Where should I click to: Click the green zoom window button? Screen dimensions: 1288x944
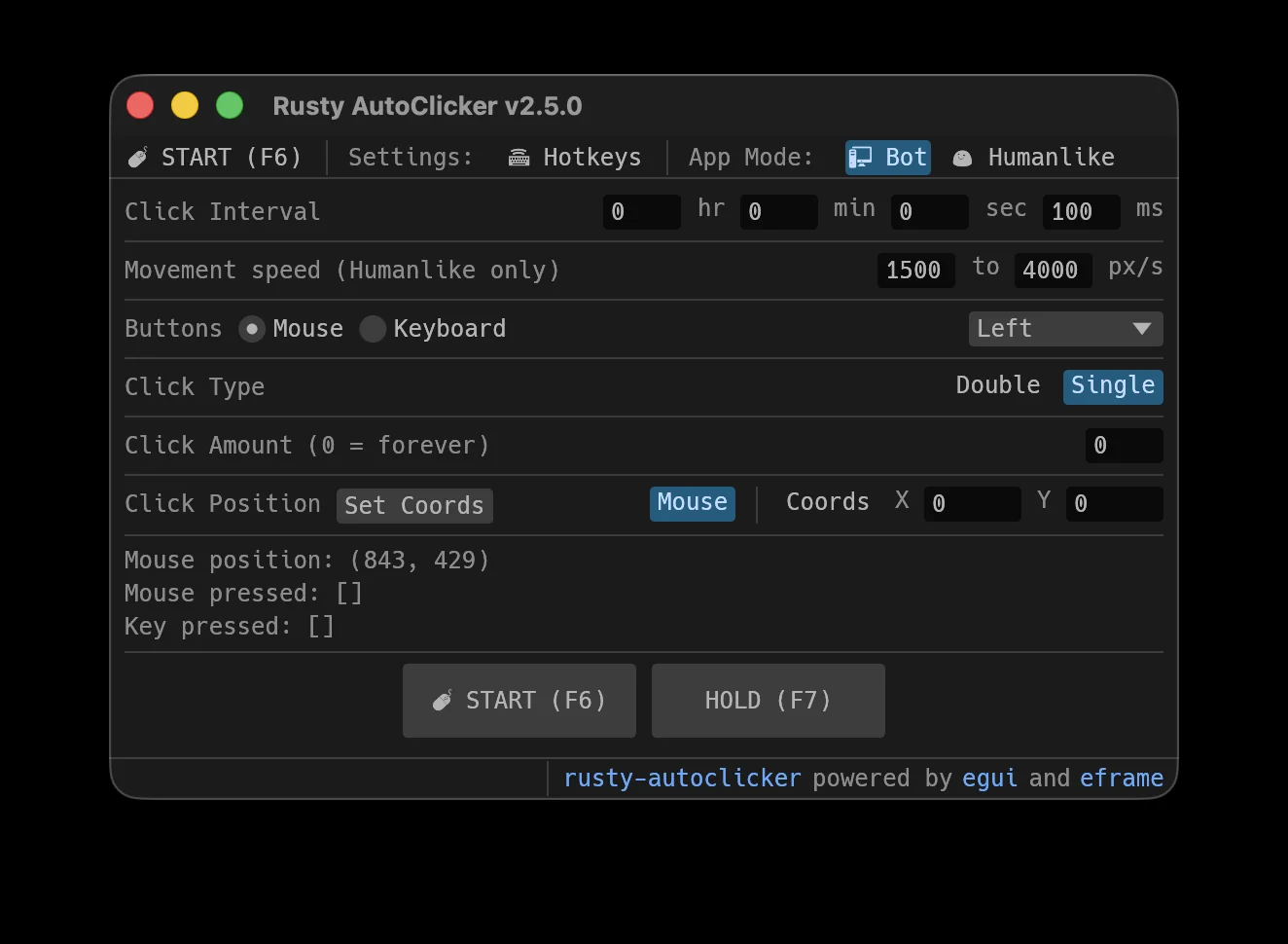(x=230, y=105)
